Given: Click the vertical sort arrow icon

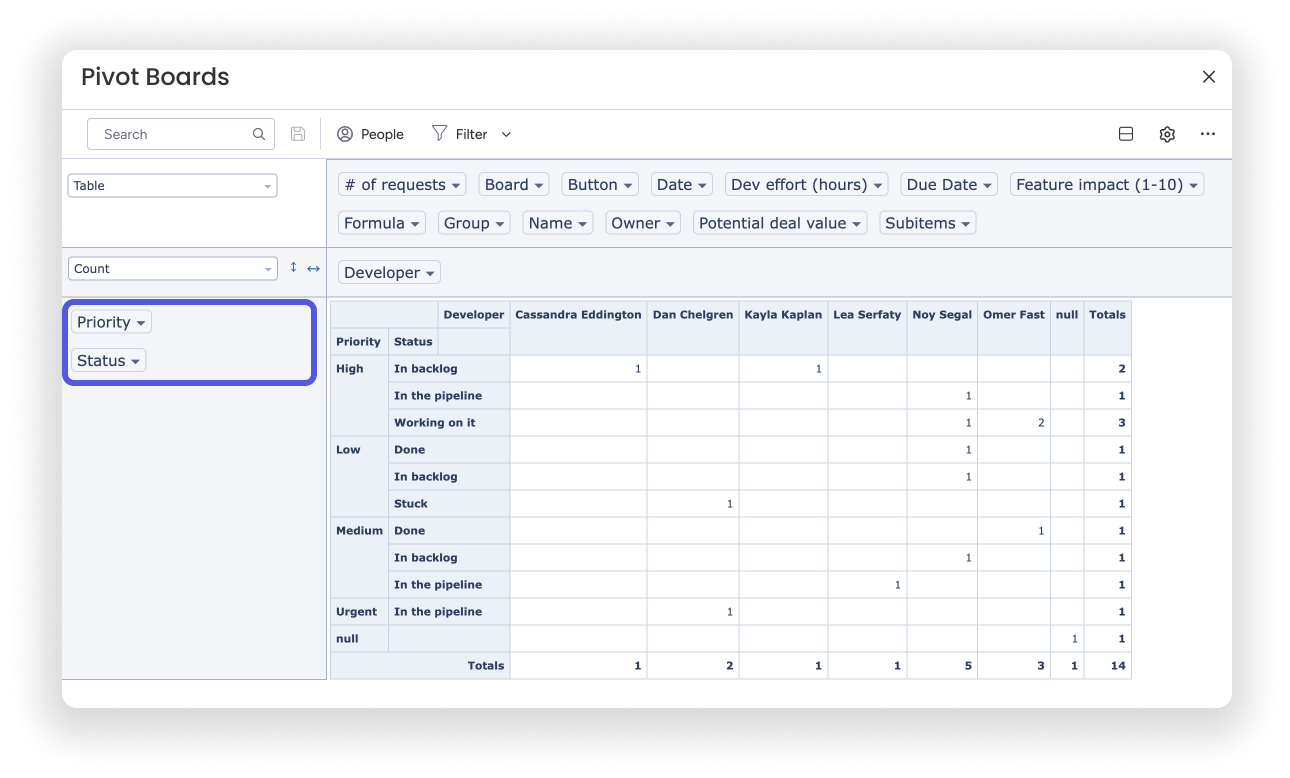Looking at the screenshot, I should pyautogui.click(x=293, y=268).
